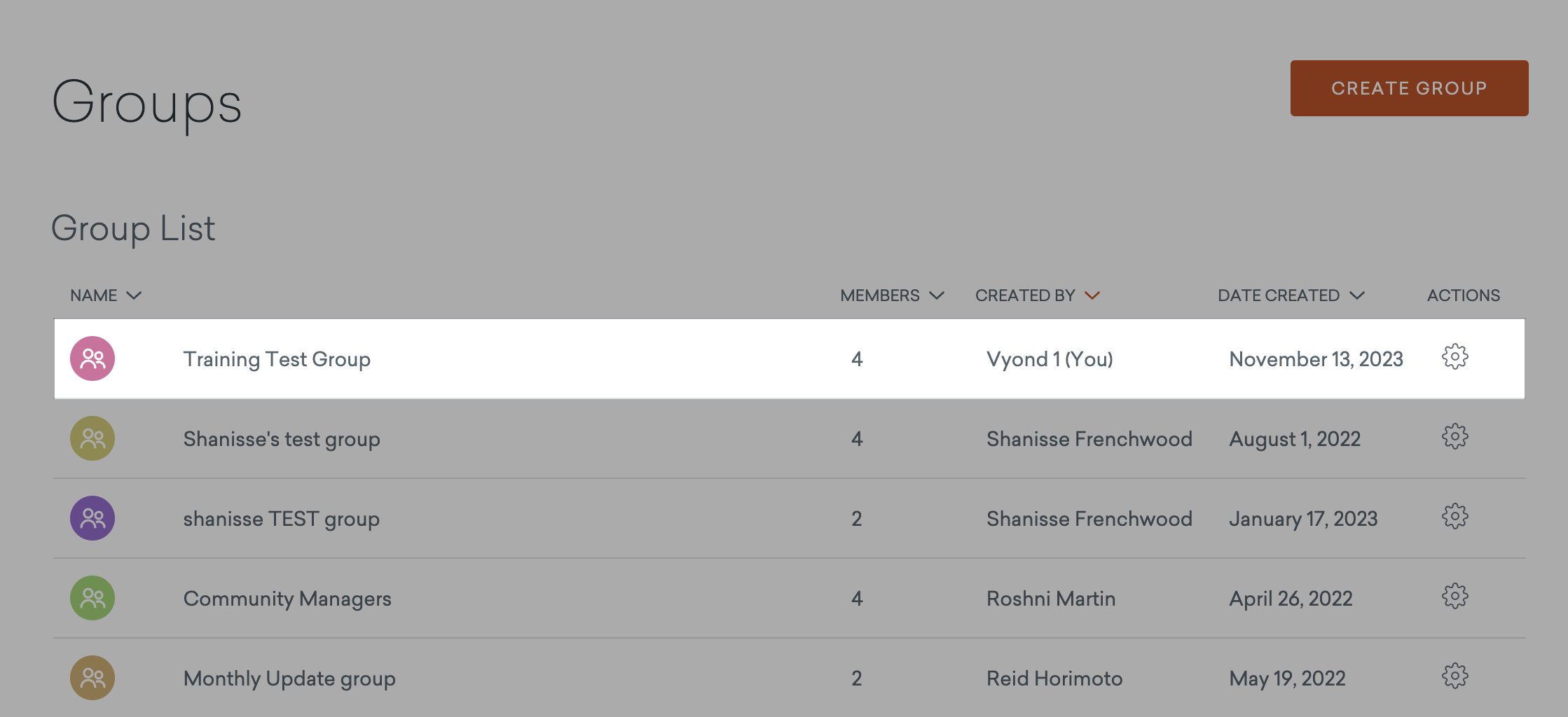Open actions gear for Monthly Update group
This screenshot has width=1568, height=717.
point(1455,676)
